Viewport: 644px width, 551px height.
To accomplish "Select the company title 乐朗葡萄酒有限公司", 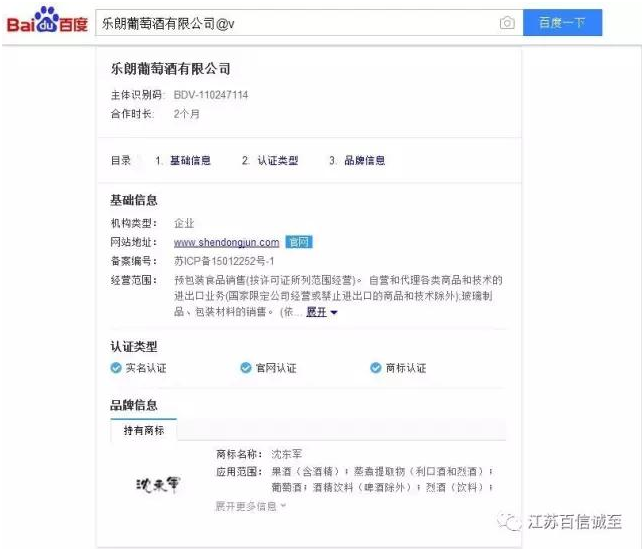I will tap(170, 69).
